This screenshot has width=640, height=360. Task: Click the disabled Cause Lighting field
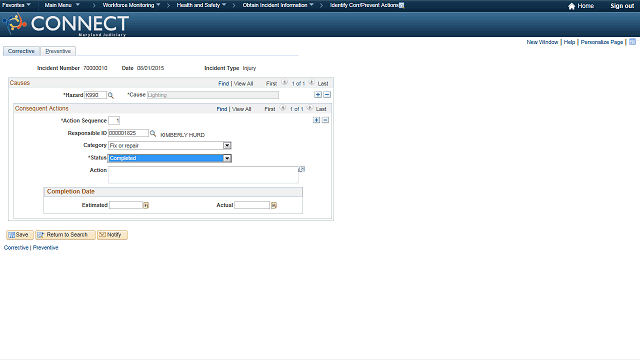pyautogui.click(x=213, y=95)
